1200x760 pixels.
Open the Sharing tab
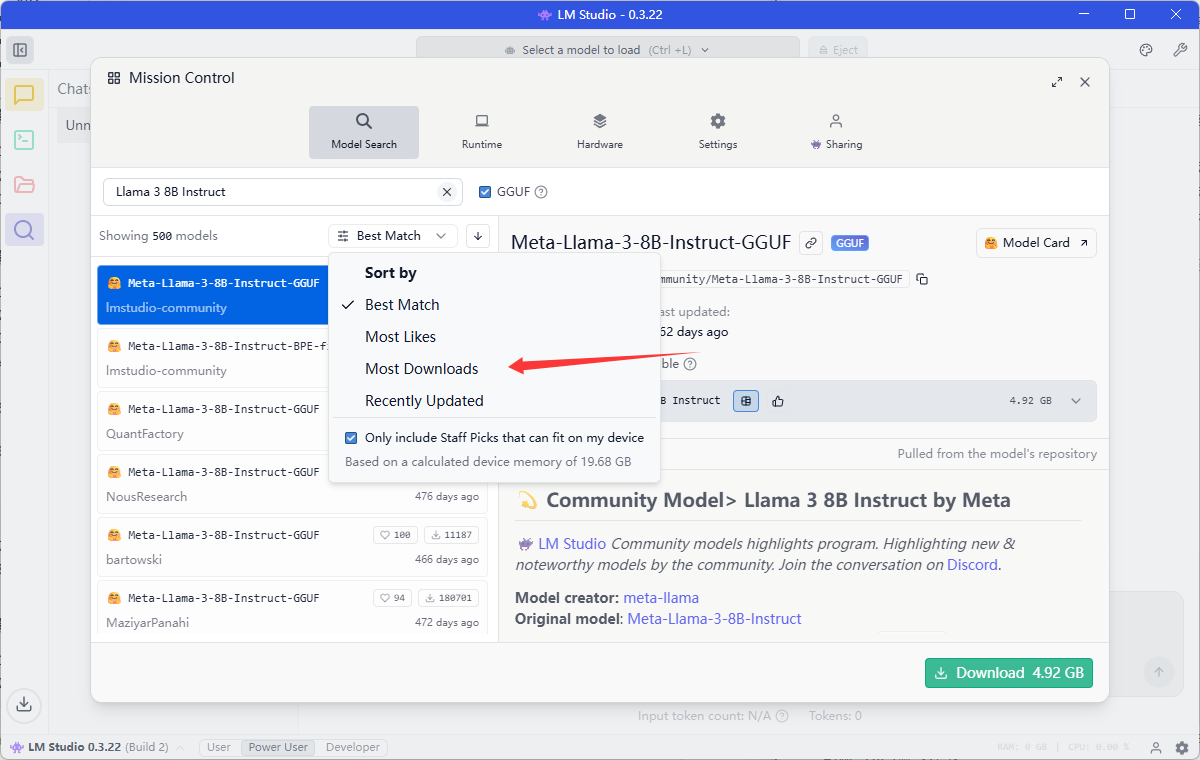click(x=836, y=132)
